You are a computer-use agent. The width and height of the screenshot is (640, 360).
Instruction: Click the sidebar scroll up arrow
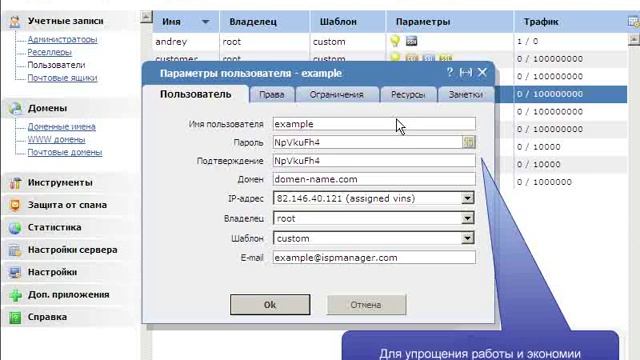pos(146,17)
